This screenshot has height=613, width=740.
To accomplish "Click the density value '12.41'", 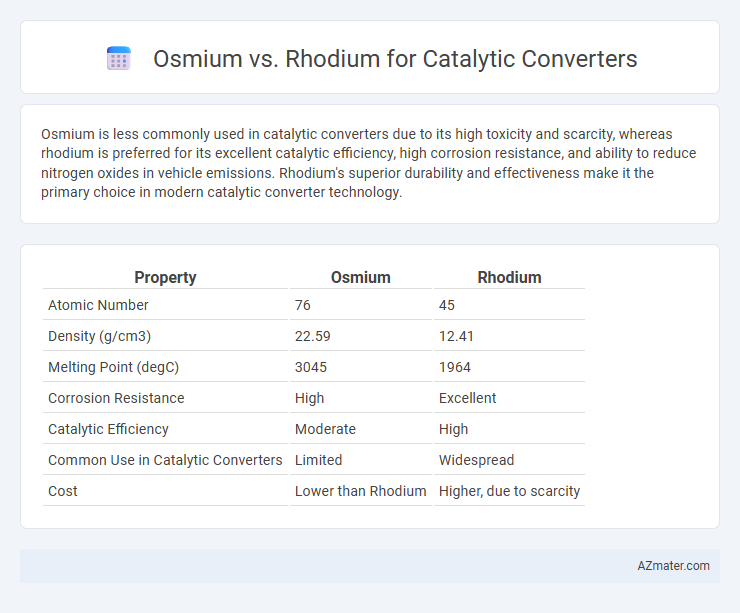I will click(456, 336).
